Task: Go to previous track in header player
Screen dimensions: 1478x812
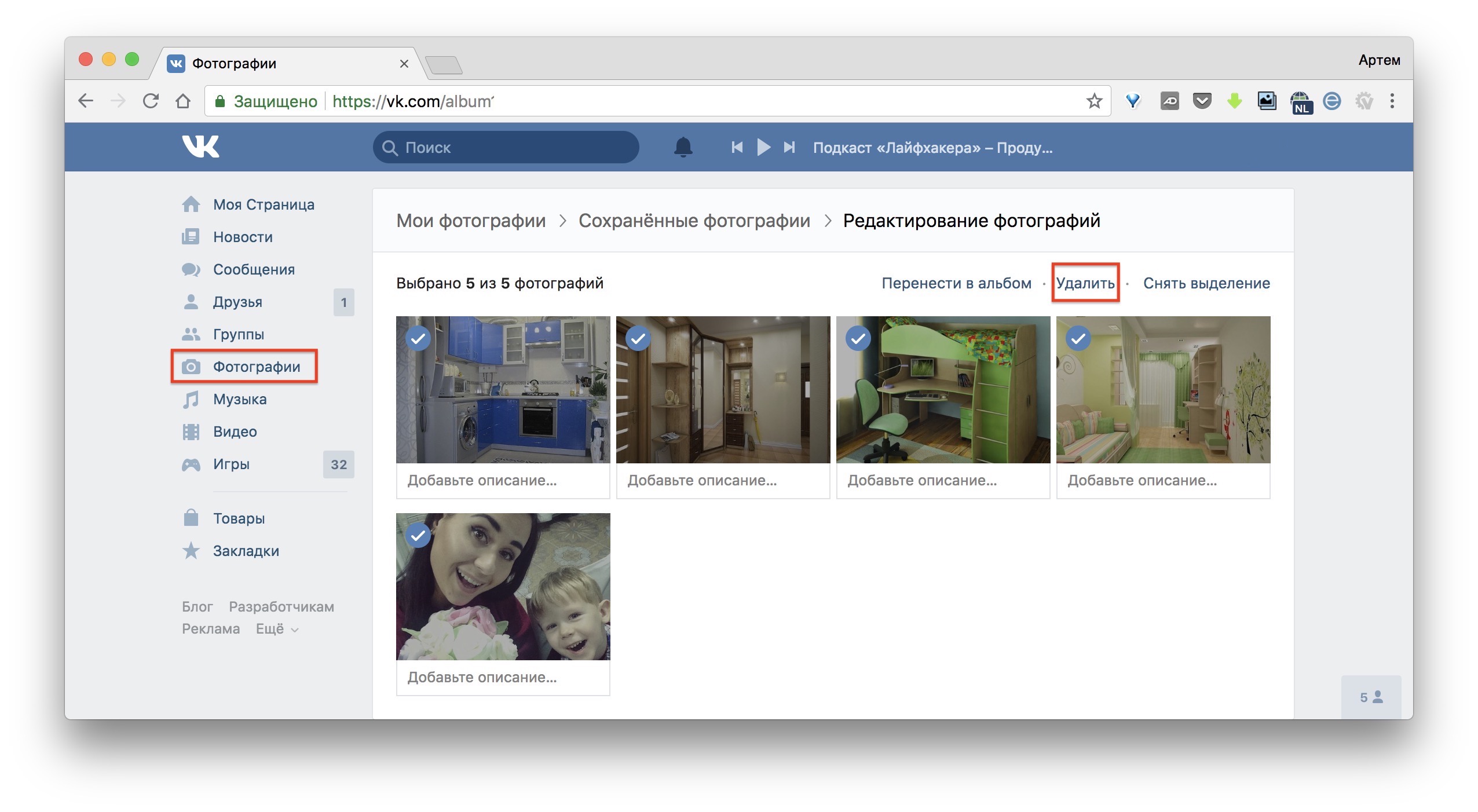Action: pos(737,147)
